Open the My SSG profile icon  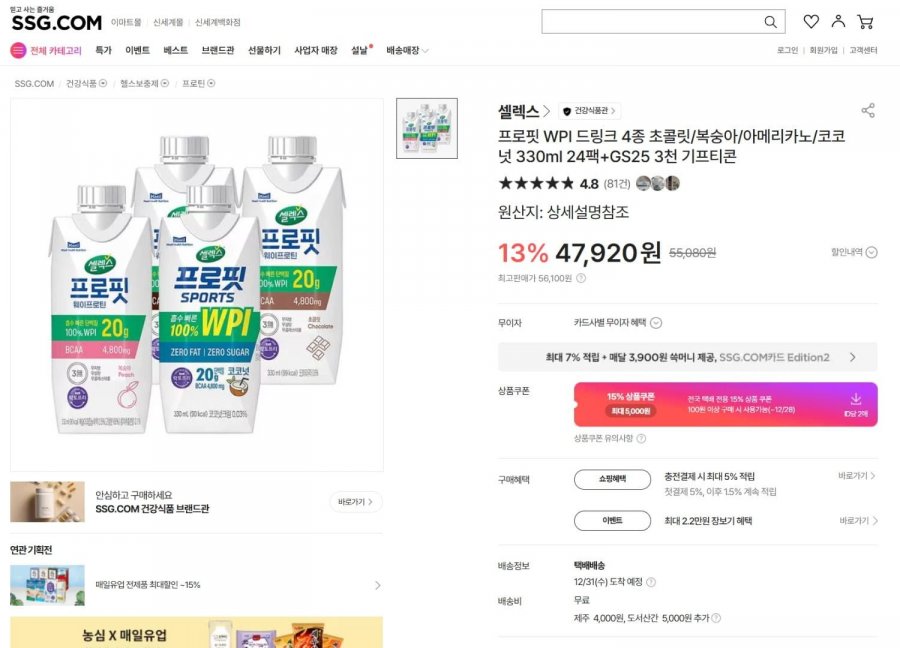(x=838, y=22)
